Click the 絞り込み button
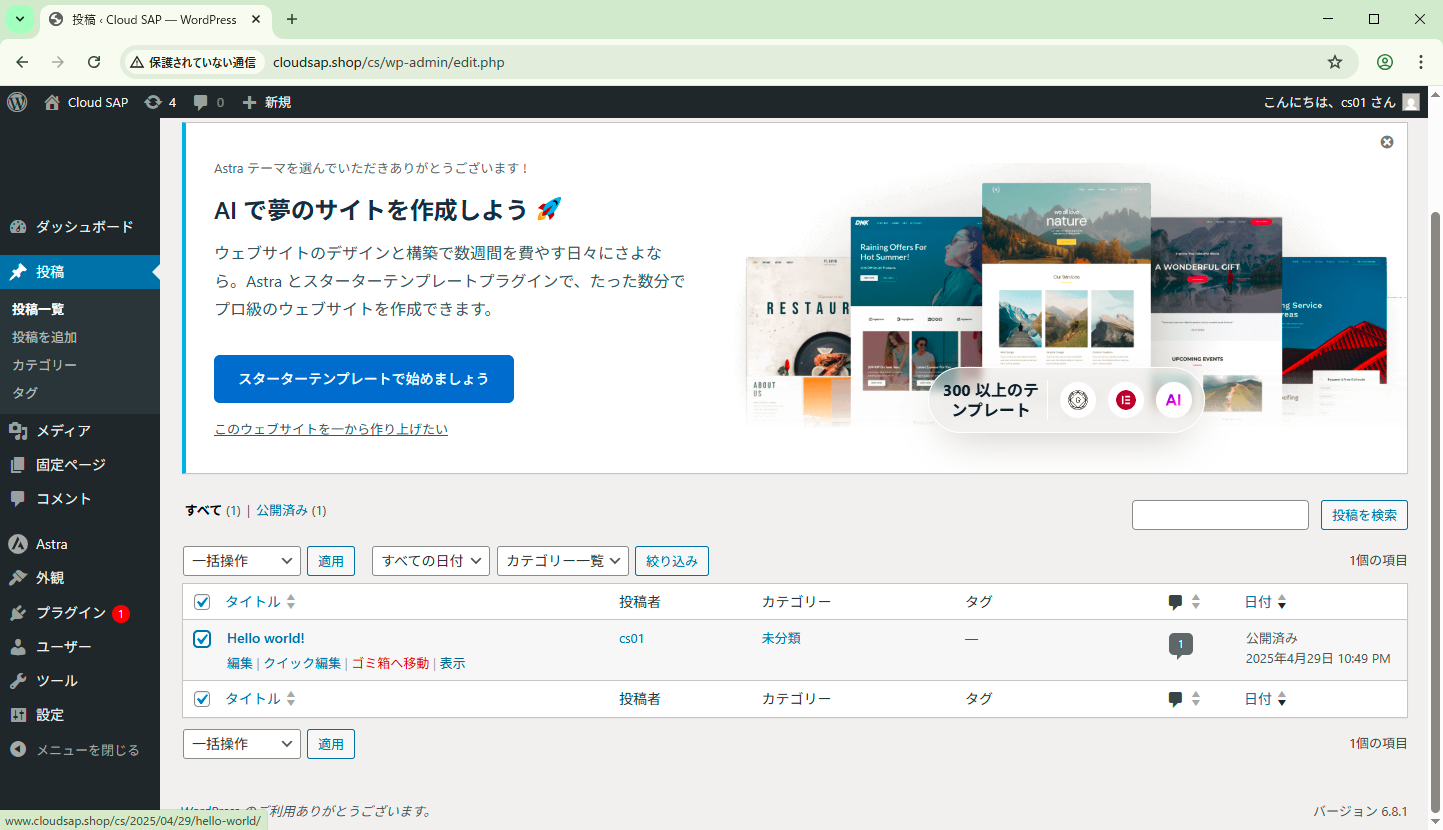Screen dimensions: 1443x830 672,561
